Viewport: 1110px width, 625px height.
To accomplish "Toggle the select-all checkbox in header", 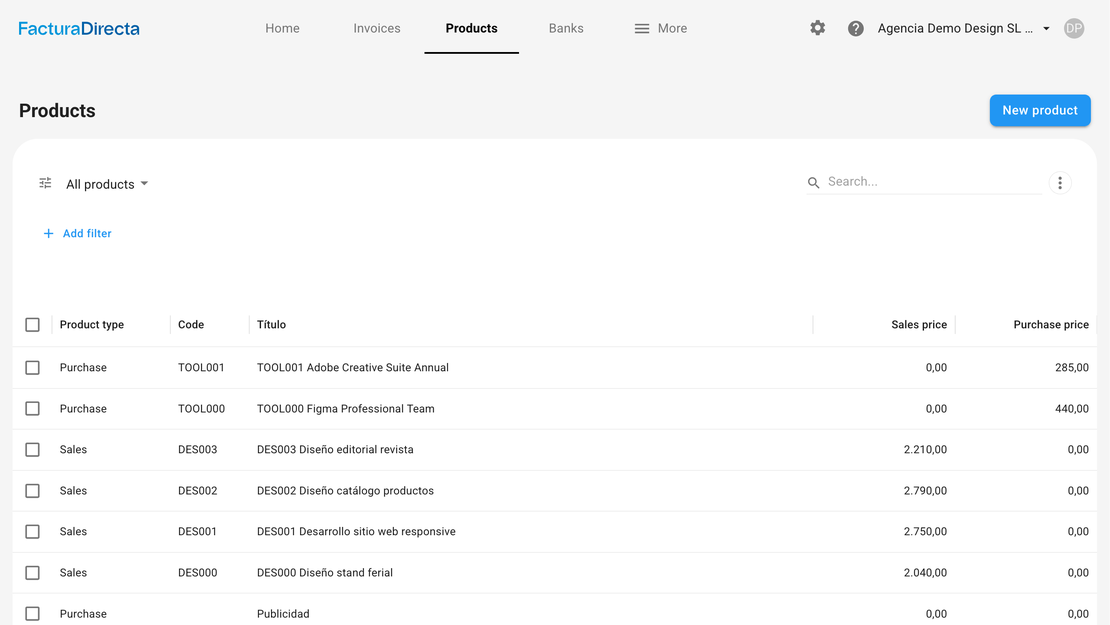I will pyautogui.click(x=32, y=325).
